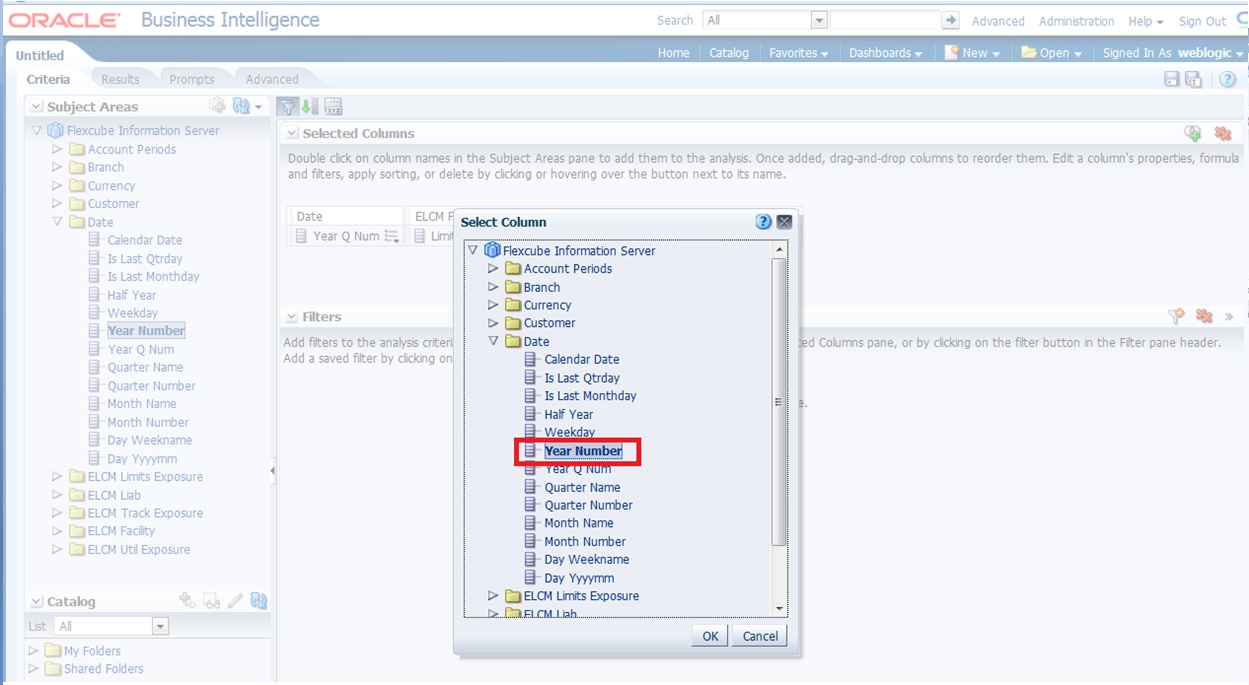Click the sort columns toolbar icon
1249x685 pixels.
pyautogui.click(x=310, y=106)
